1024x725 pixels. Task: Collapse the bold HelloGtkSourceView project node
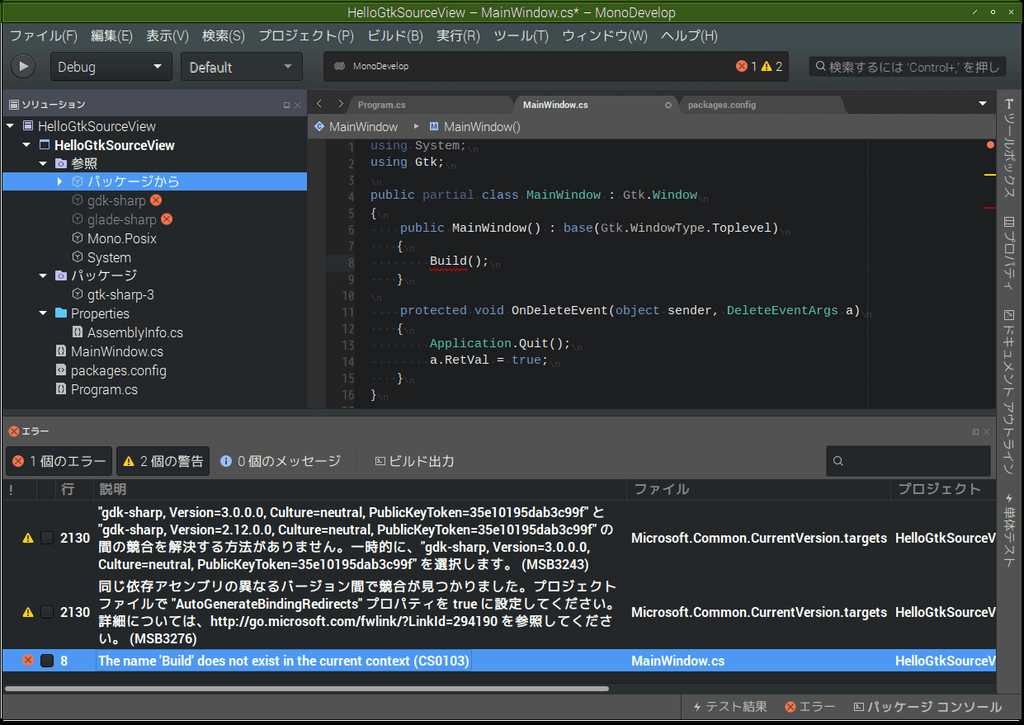27,144
